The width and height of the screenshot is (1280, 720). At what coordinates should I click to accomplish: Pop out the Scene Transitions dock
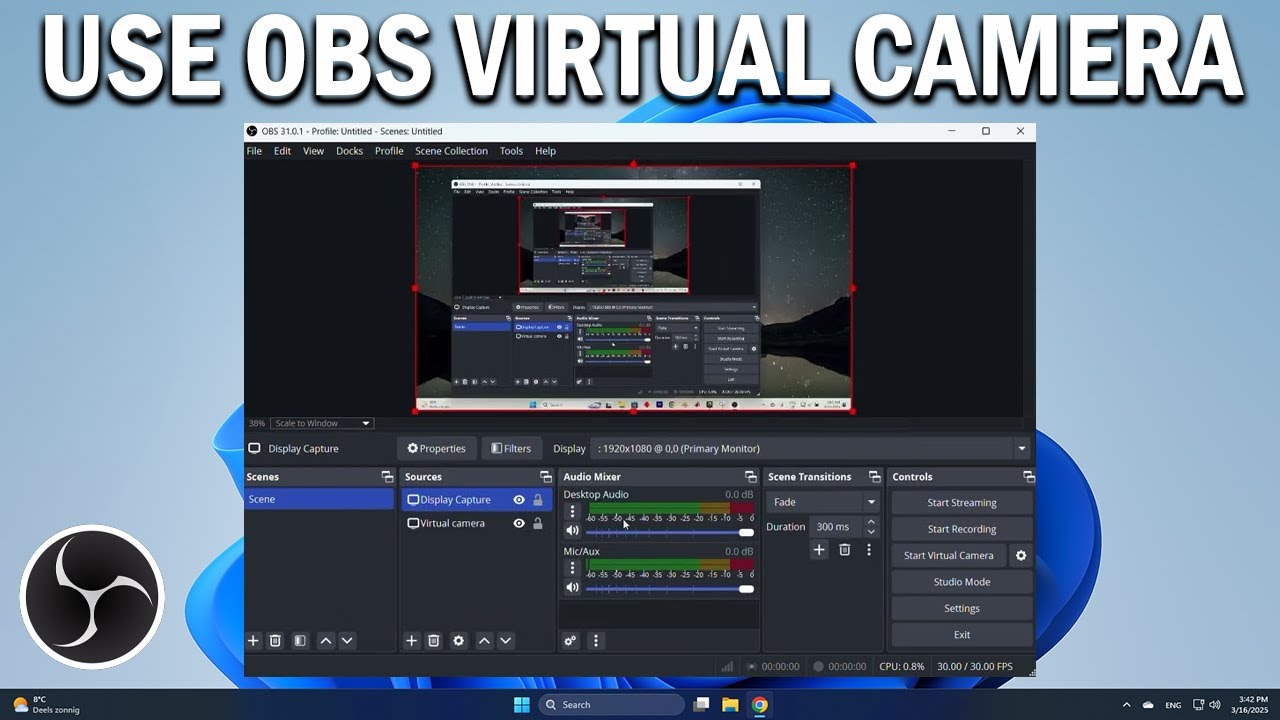(874, 477)
